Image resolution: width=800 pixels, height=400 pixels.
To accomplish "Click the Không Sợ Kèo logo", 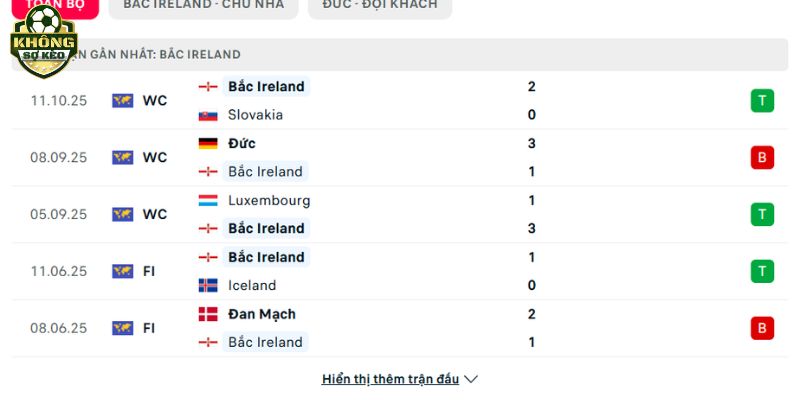I will (x=42, y=42).
